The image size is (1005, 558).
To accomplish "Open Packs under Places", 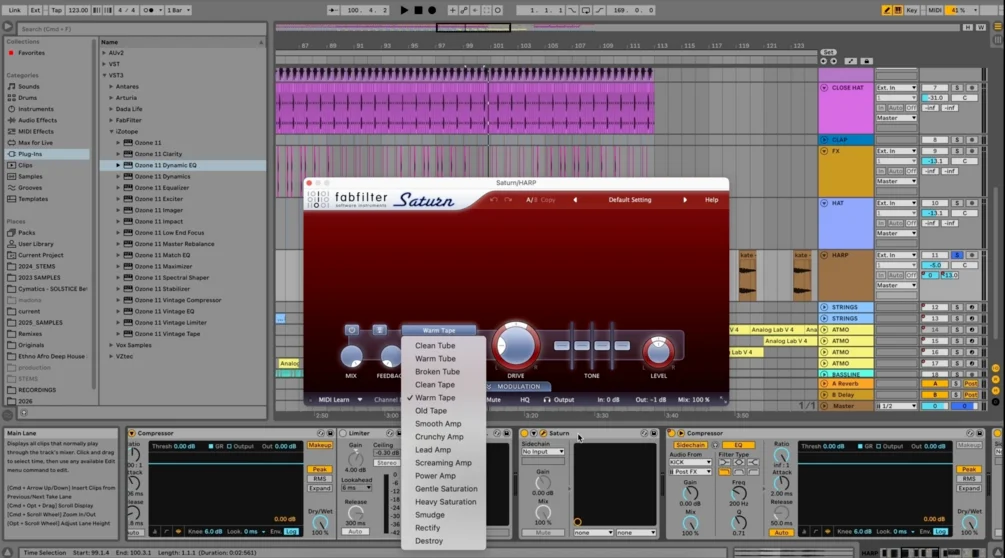I will pyautogui.click(x=26, y=233).
